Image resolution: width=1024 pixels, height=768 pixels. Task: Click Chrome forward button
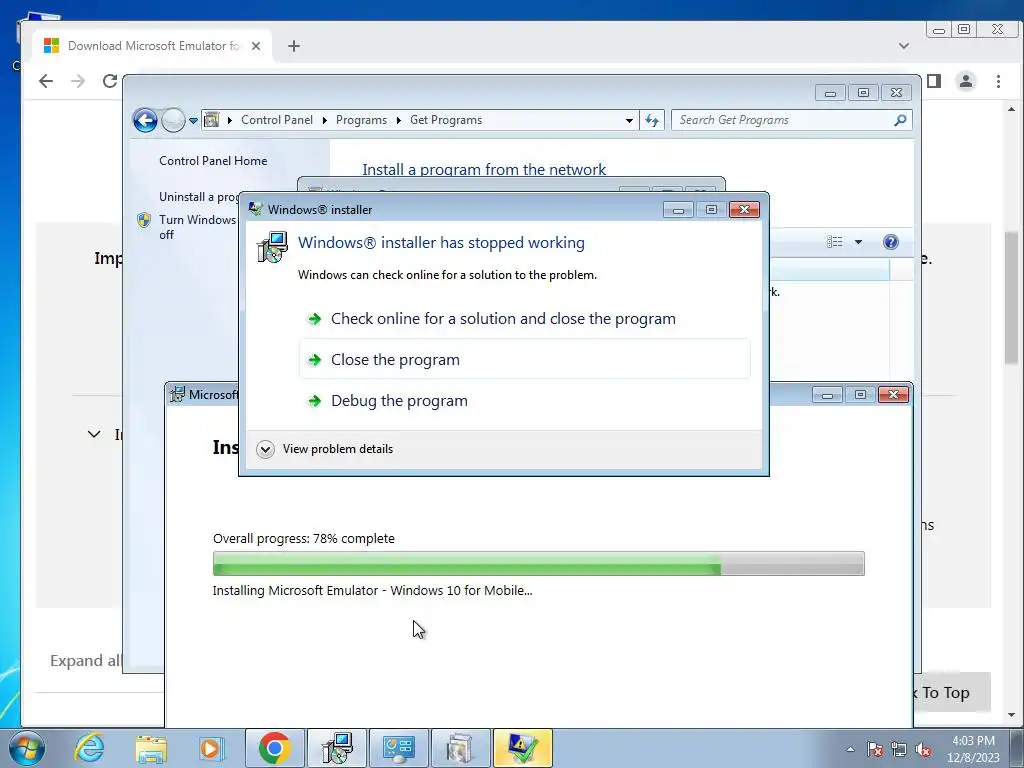point(78,81)
